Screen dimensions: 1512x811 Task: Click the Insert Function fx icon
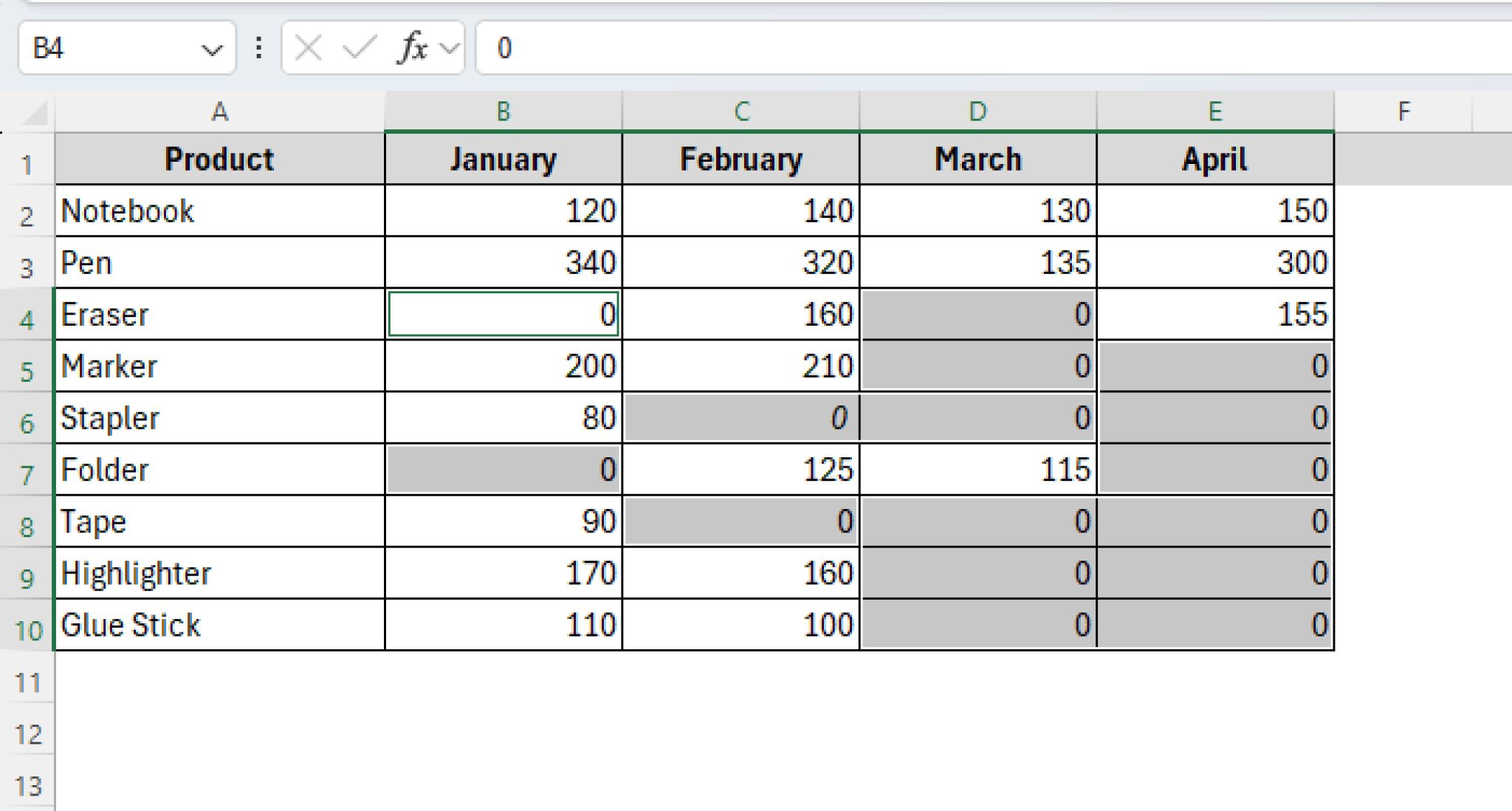[x=414, y=48]
